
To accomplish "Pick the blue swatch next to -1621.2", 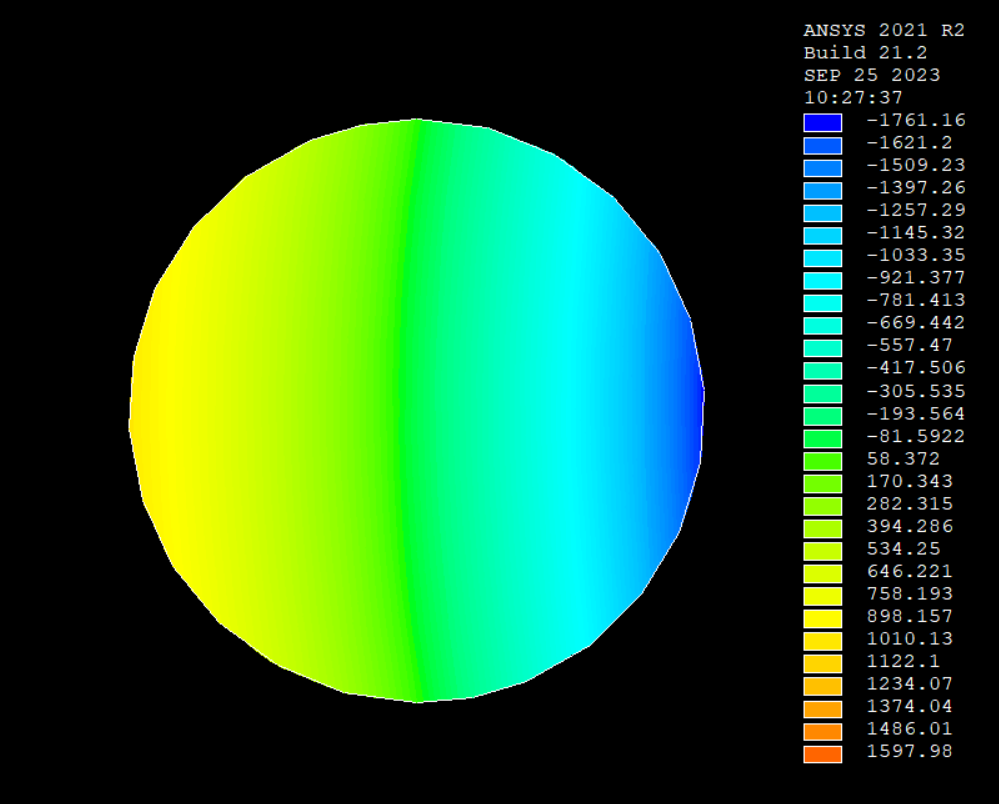I will [823, 145].
